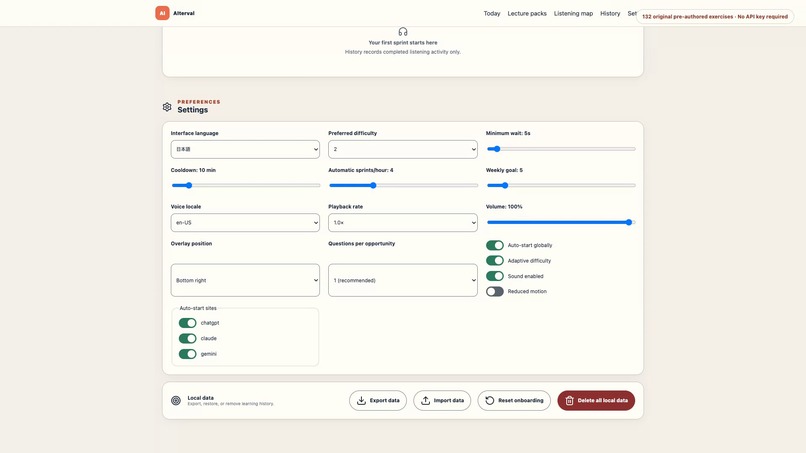Click the trash icon in Delete all local data

click(x=570, y=401)
